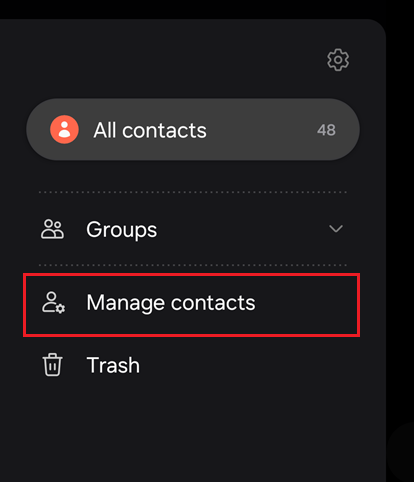Click empty space between Groups label and chevron
The image size is (414, 482).
click(240, 229)
